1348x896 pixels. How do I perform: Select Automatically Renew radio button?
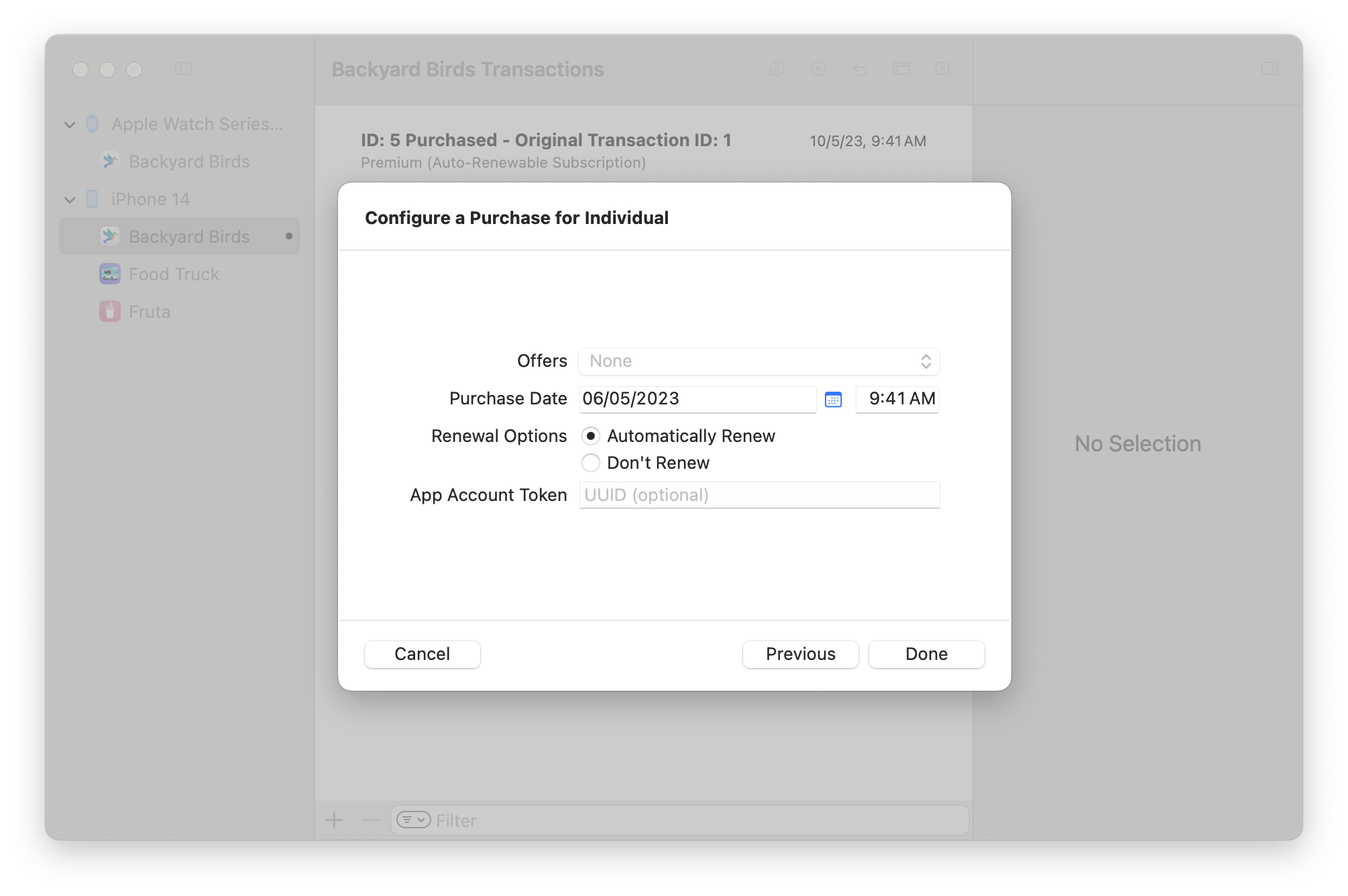pos(591,437)
